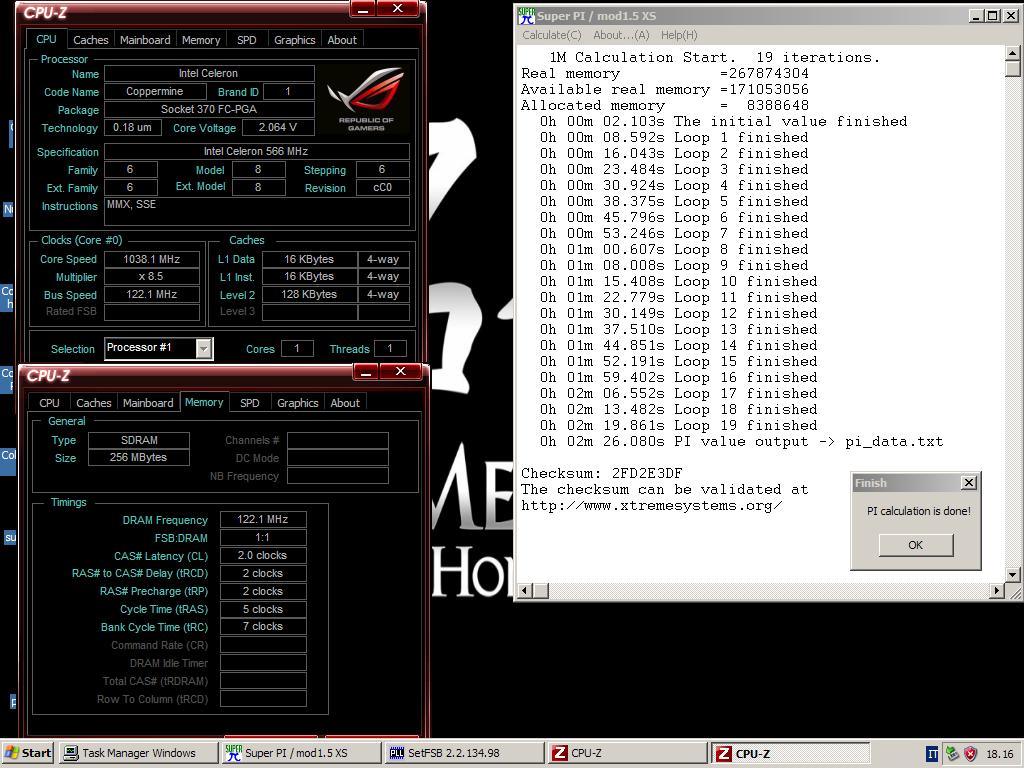Click the ROG Republic of Gamers logo
The width and height of the screenshot is (1024, 768).
coord(366,99)
